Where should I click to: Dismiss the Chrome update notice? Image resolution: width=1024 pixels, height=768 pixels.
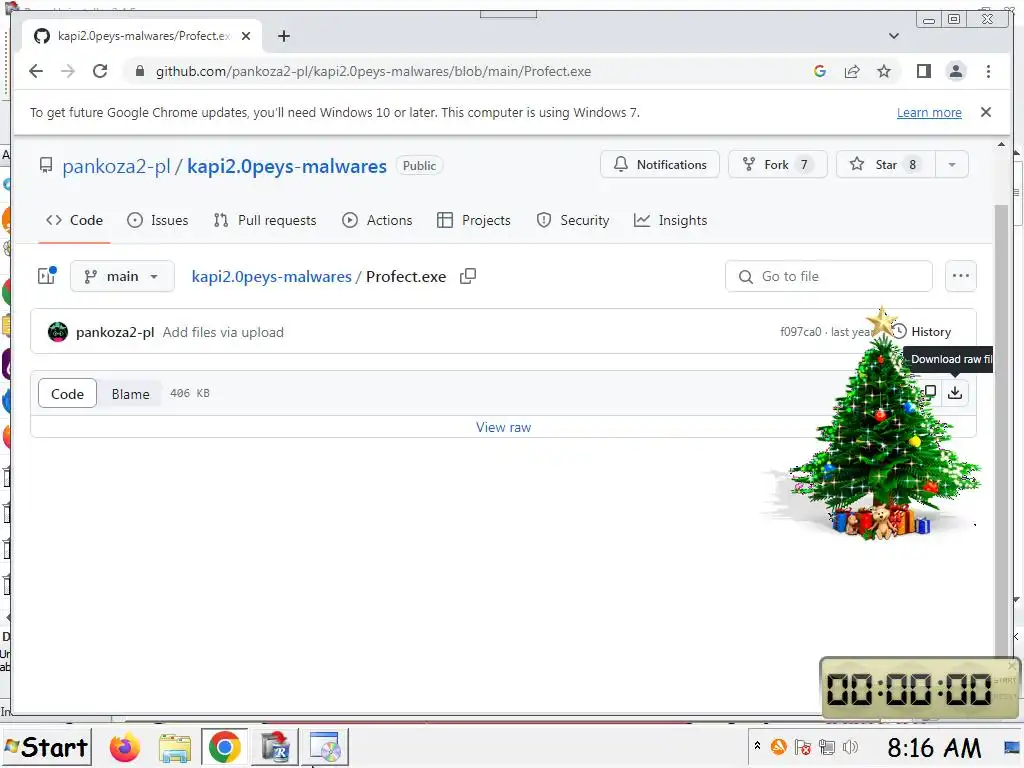[x=986, y=112]
